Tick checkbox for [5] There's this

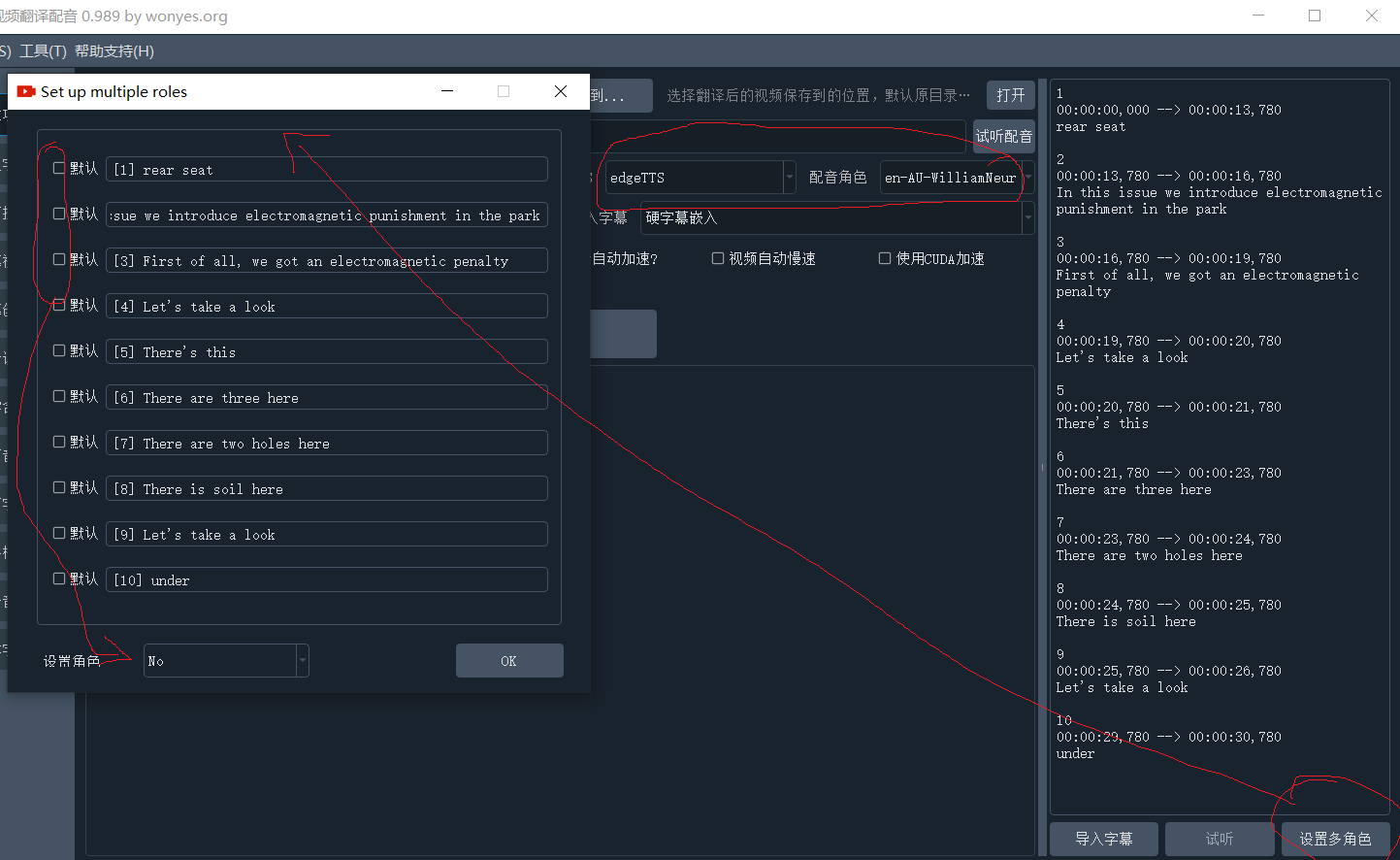[59, 350]
